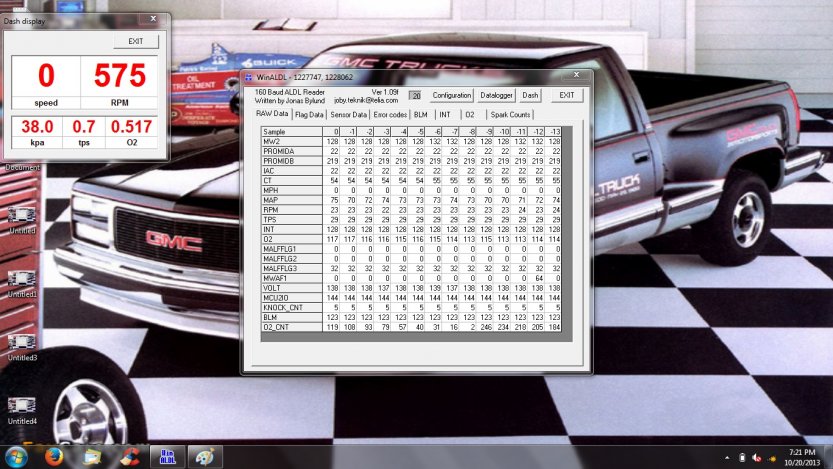Close the Dash display window

(153, 19)
